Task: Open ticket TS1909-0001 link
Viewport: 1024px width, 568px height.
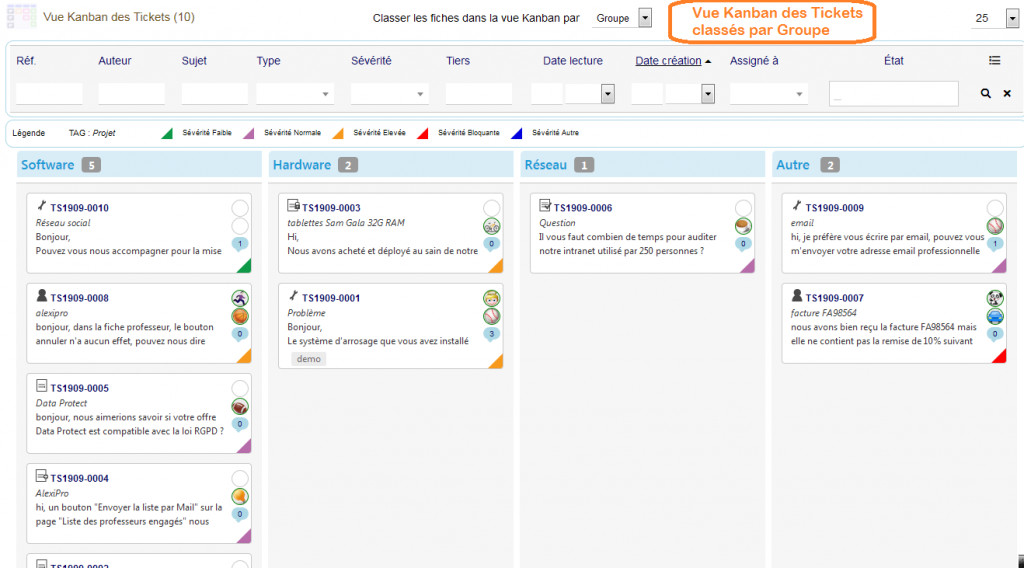Action: 331,298
